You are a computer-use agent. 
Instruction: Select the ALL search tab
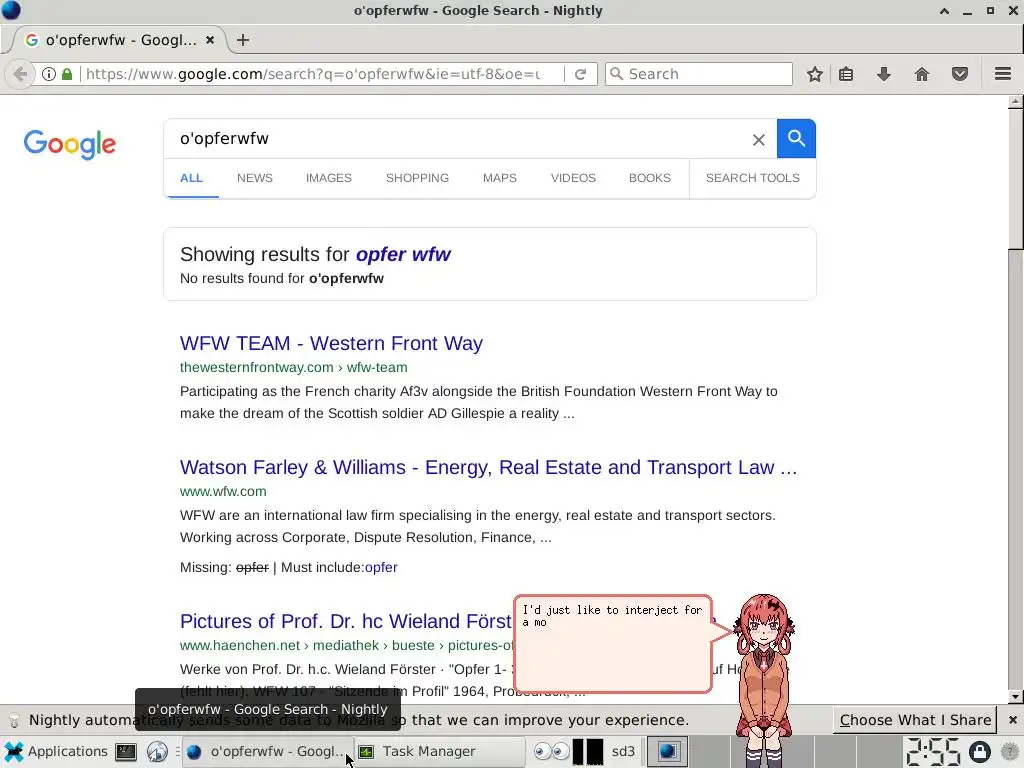coord(191,178)
